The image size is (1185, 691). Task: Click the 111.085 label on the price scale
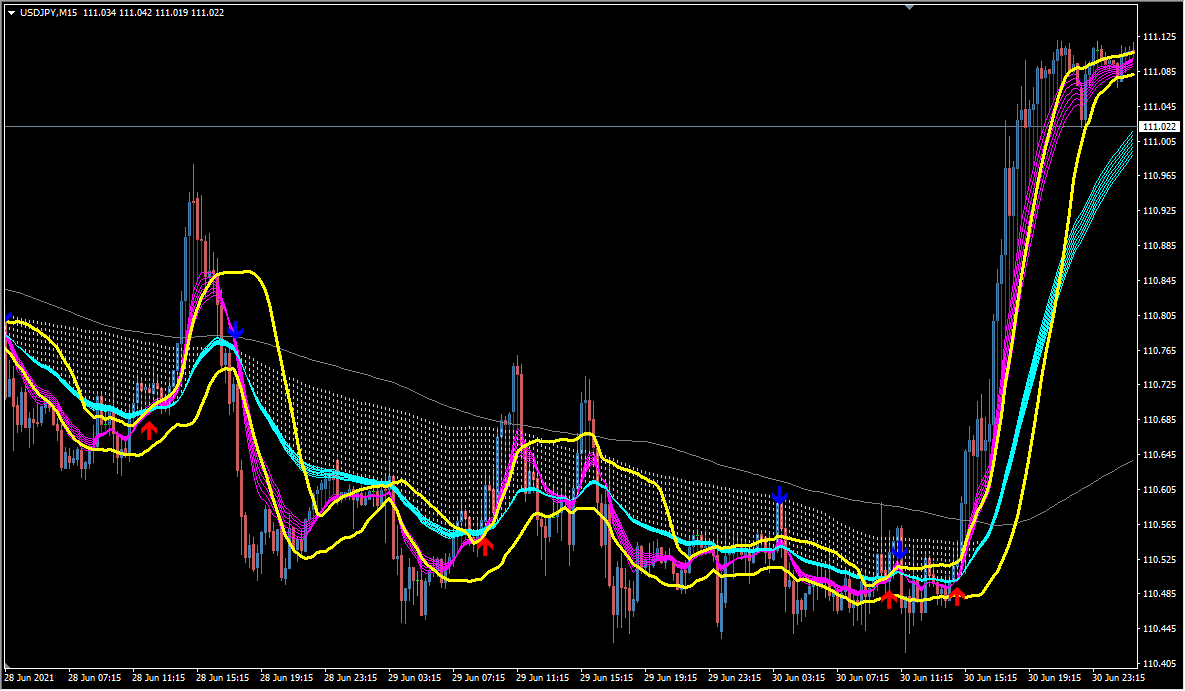click(x=1159, y=72)
